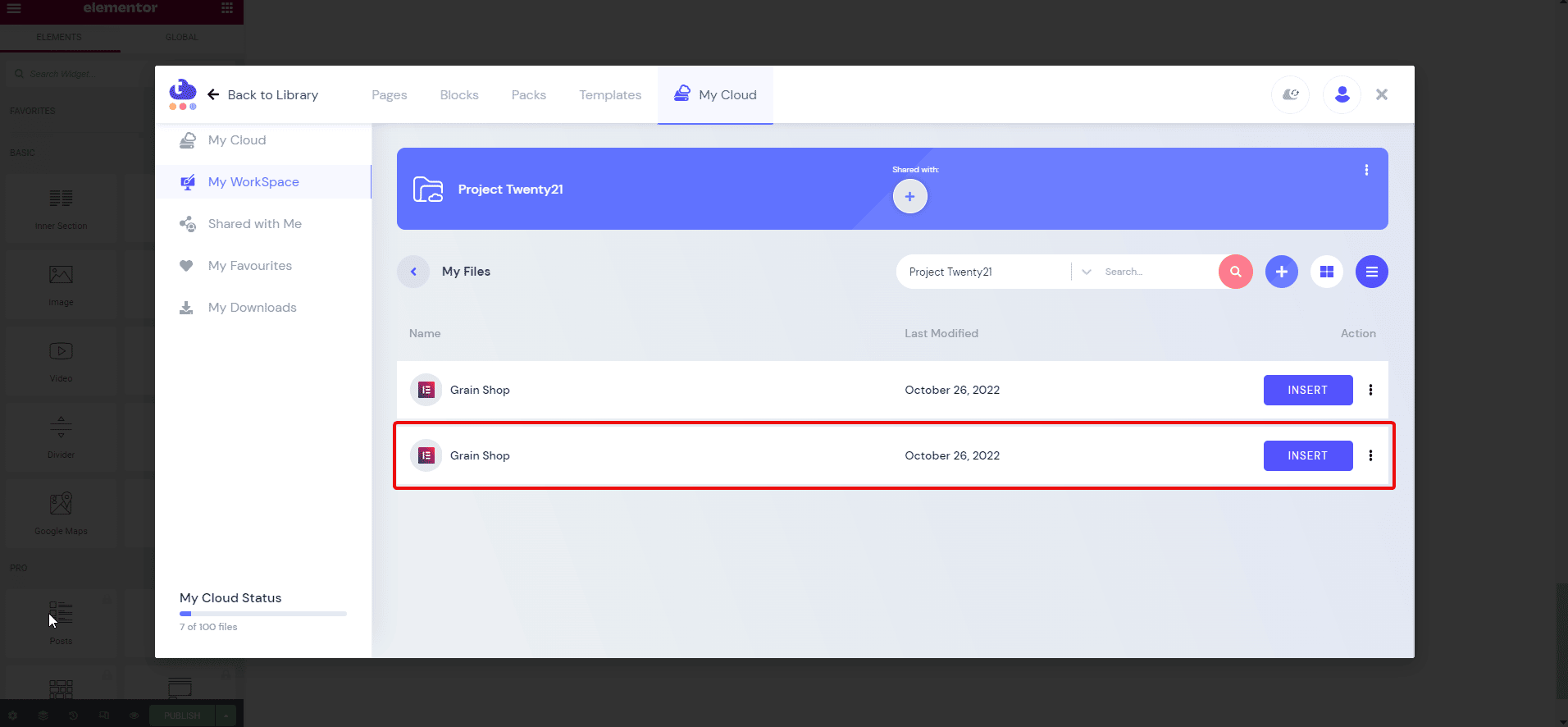Image resolution: width=1568 pixels, height=727 pixels.
Task: Select the My Cloud top tab
Action: coord(715,95)
